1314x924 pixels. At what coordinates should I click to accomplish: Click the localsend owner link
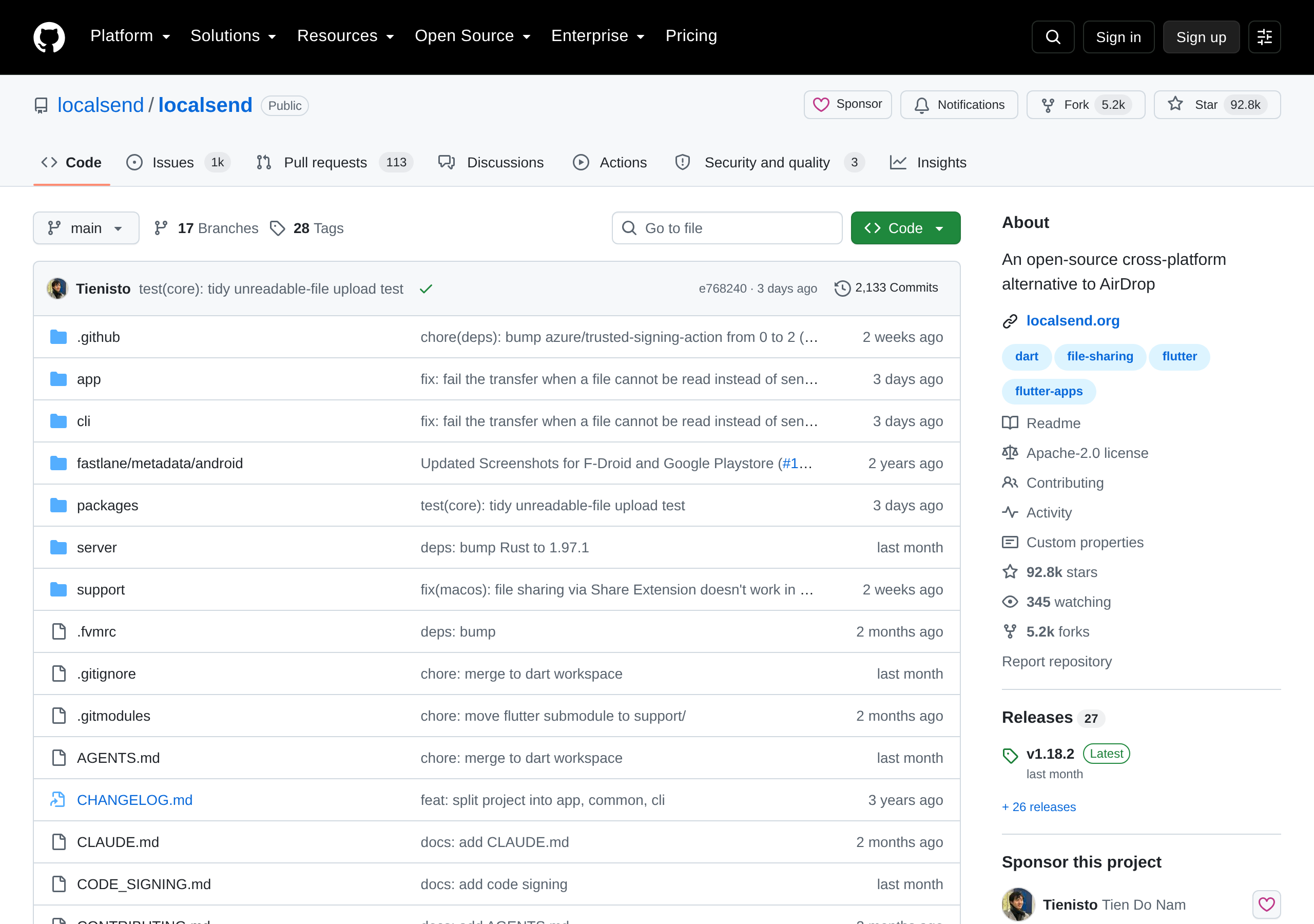[100, 105]
